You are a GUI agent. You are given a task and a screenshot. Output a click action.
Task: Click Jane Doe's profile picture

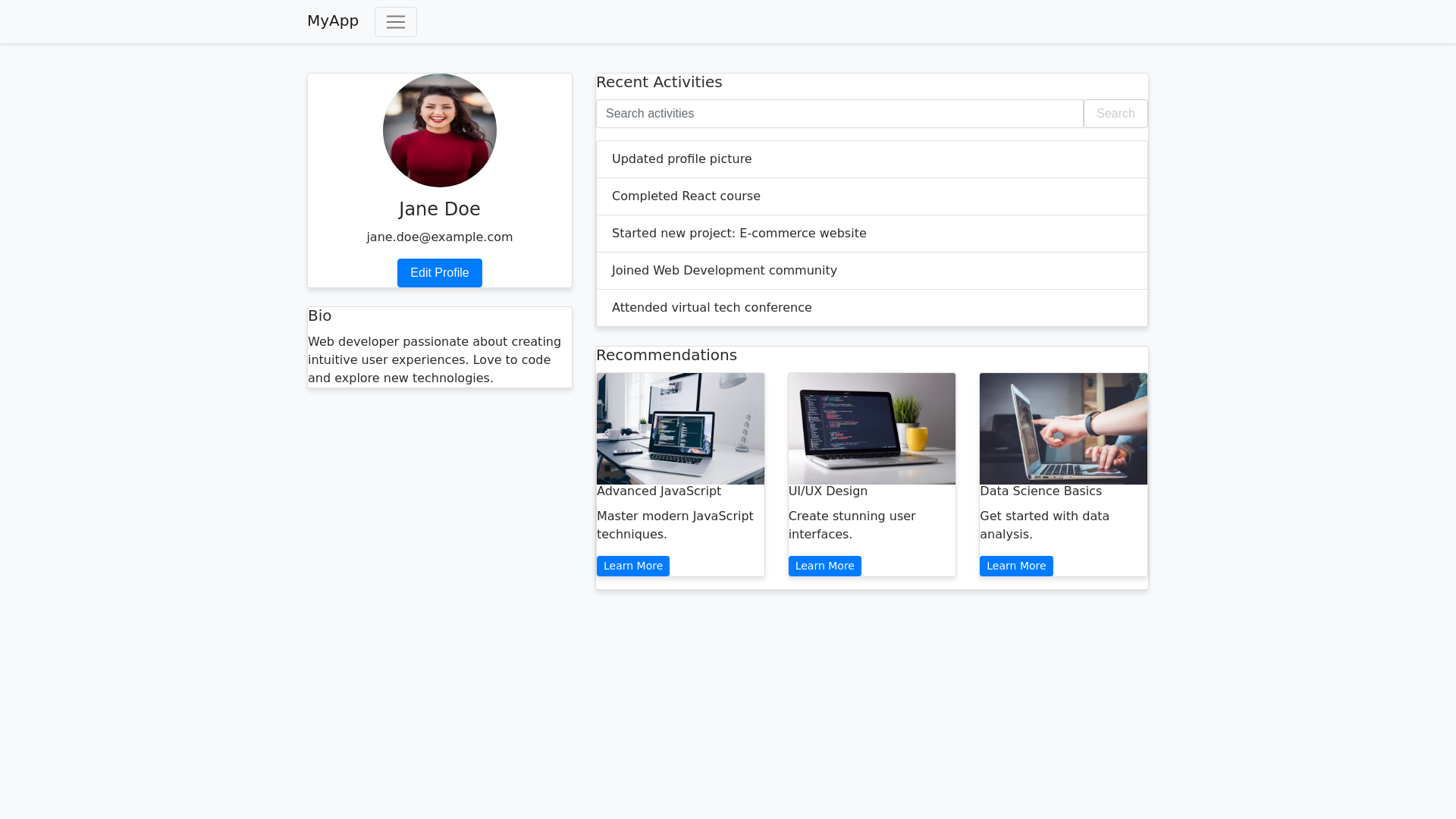440,130
